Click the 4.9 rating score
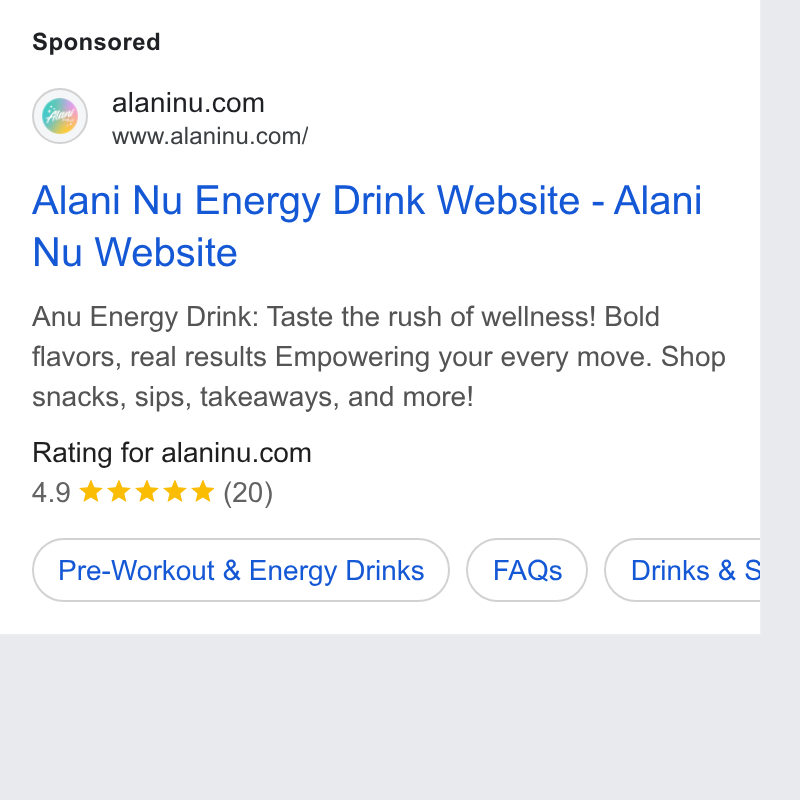Viewport: 800px width, 800px height. coord(51,493)
